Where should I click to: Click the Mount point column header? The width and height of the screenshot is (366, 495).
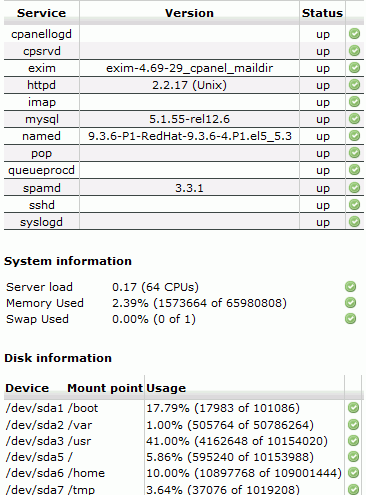click(105, 388)
